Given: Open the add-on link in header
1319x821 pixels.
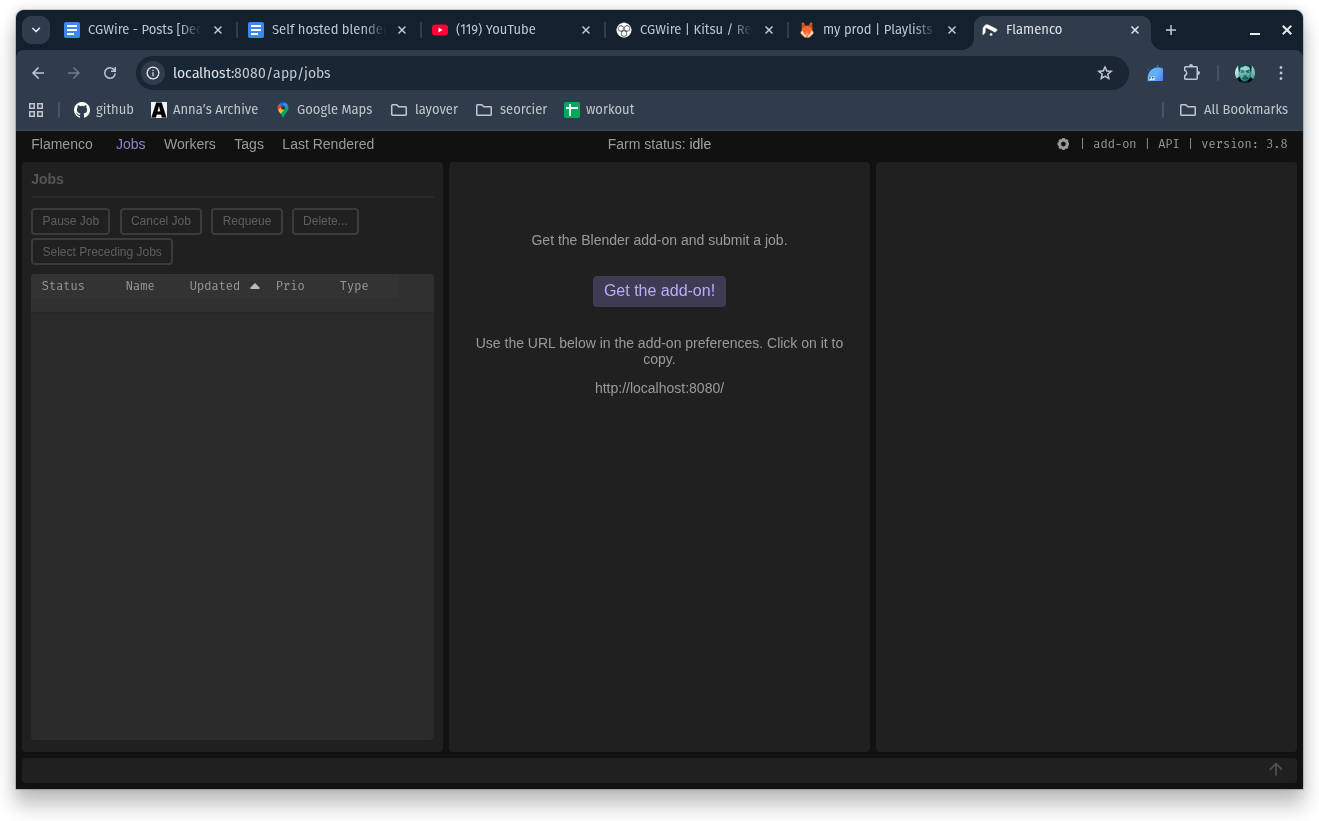Looking at the screenshot, I should pyautogui.click(x=1114, y=144).
